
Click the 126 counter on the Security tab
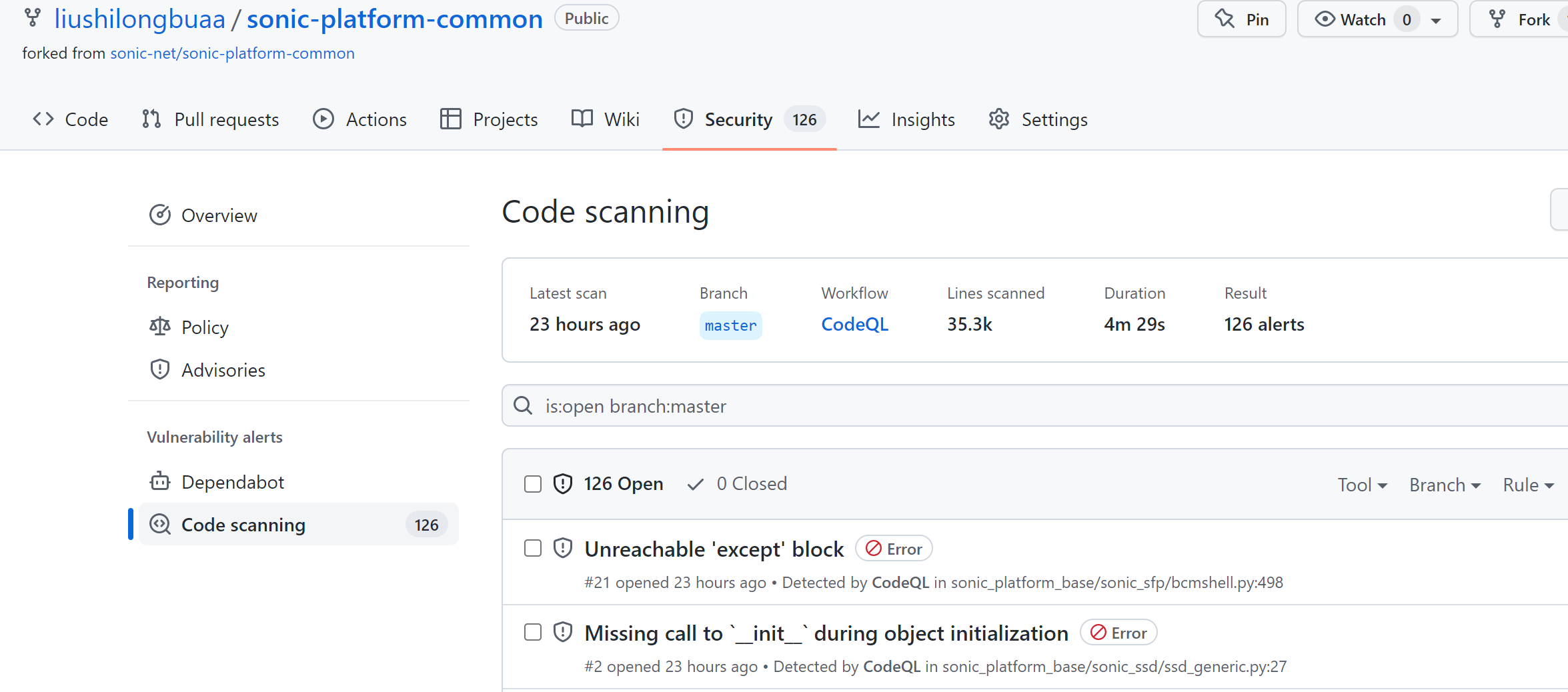click(804, 119)
